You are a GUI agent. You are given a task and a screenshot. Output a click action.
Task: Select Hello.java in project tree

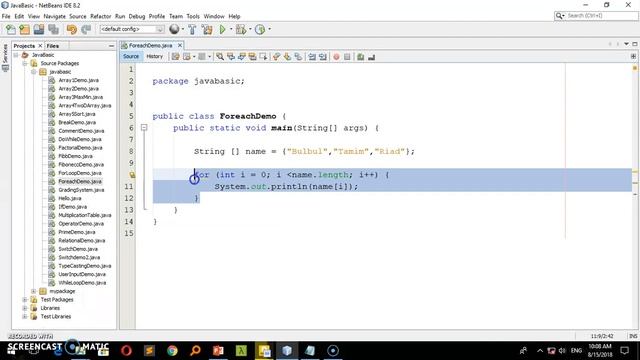(x=69, y=198)
